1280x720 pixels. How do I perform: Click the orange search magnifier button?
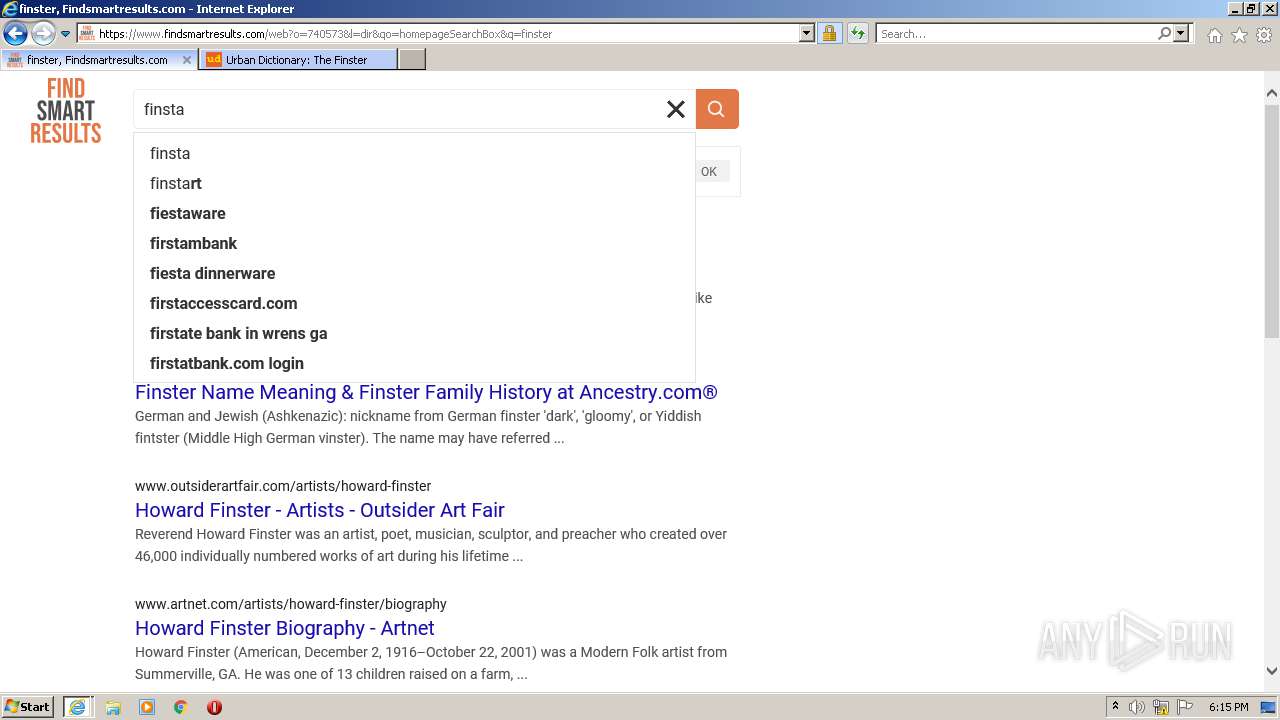(x=717, y=109)
